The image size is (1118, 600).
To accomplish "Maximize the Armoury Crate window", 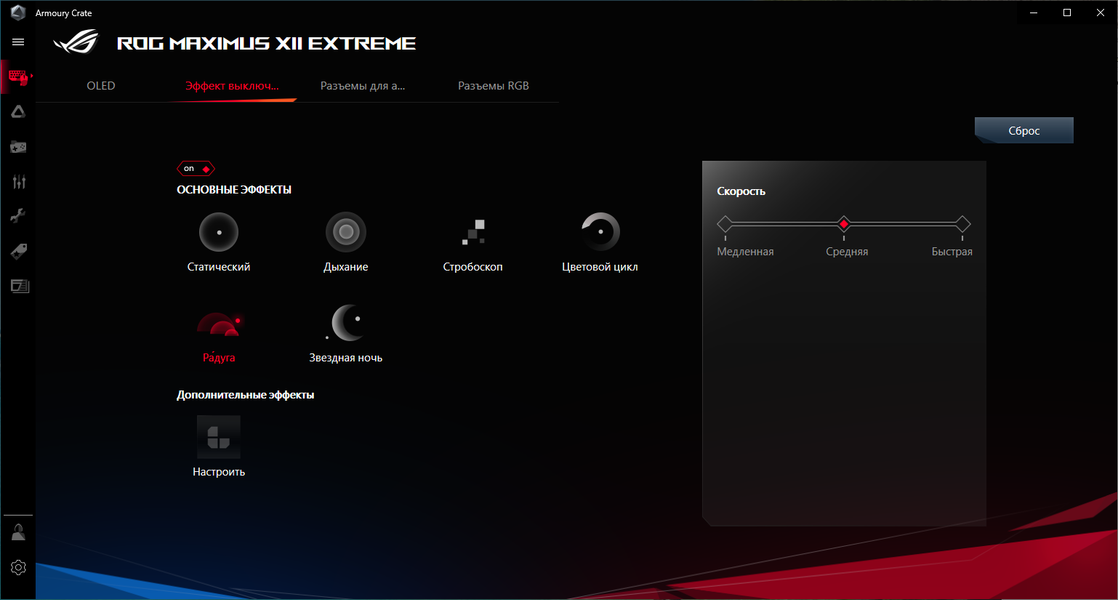I will (1067, 12).
